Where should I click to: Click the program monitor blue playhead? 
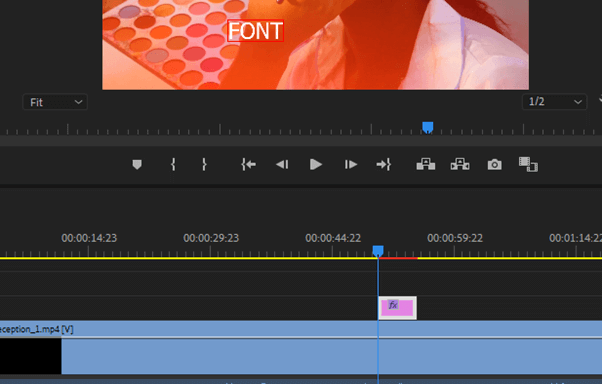[428, 127]
